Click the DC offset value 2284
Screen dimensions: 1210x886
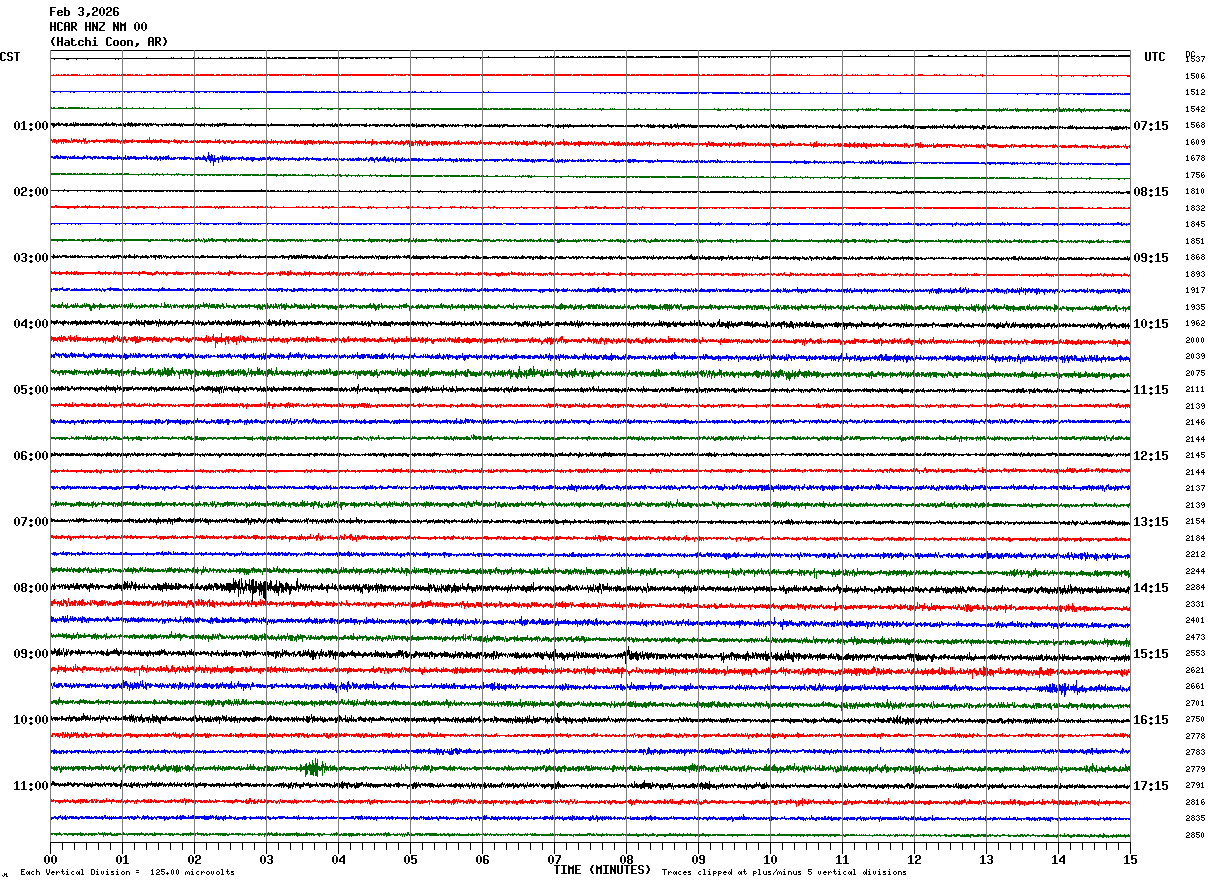[1195, 588]
